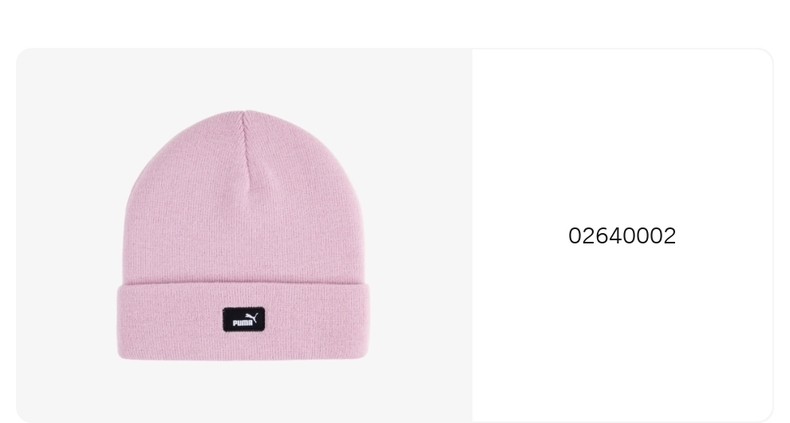The height and width of the screenshot is (423, 790).
Task: Click the left edge of the beanie cuff
Action: (119, 321)
